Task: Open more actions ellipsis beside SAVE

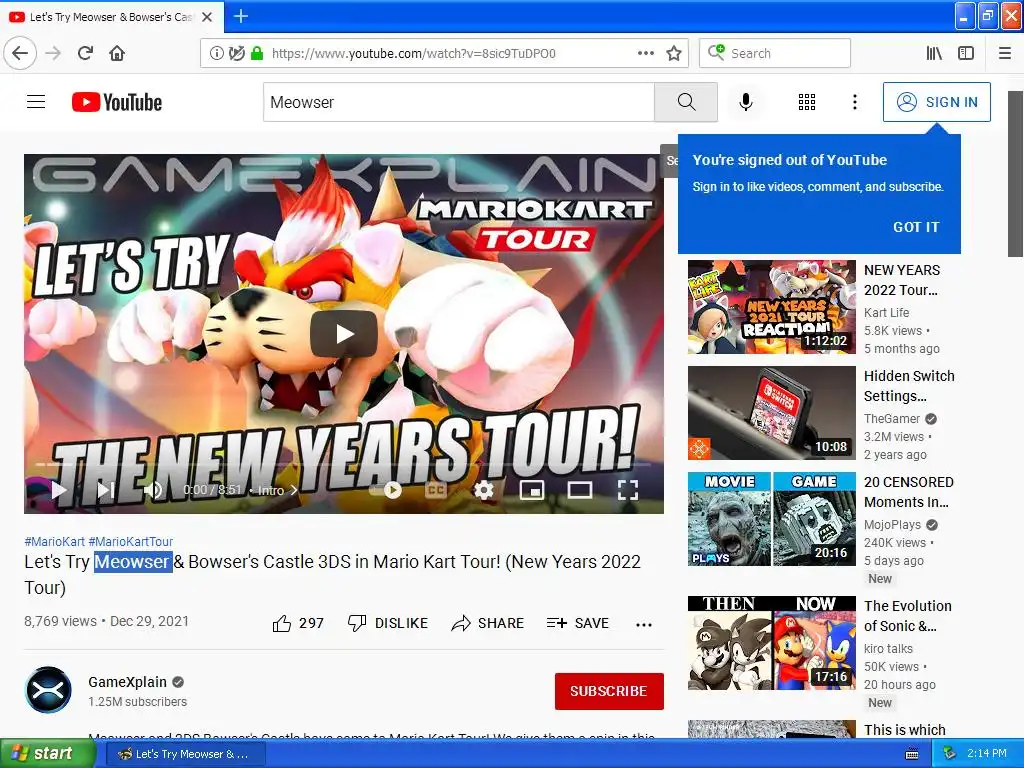Action: [x=644, y=624]
